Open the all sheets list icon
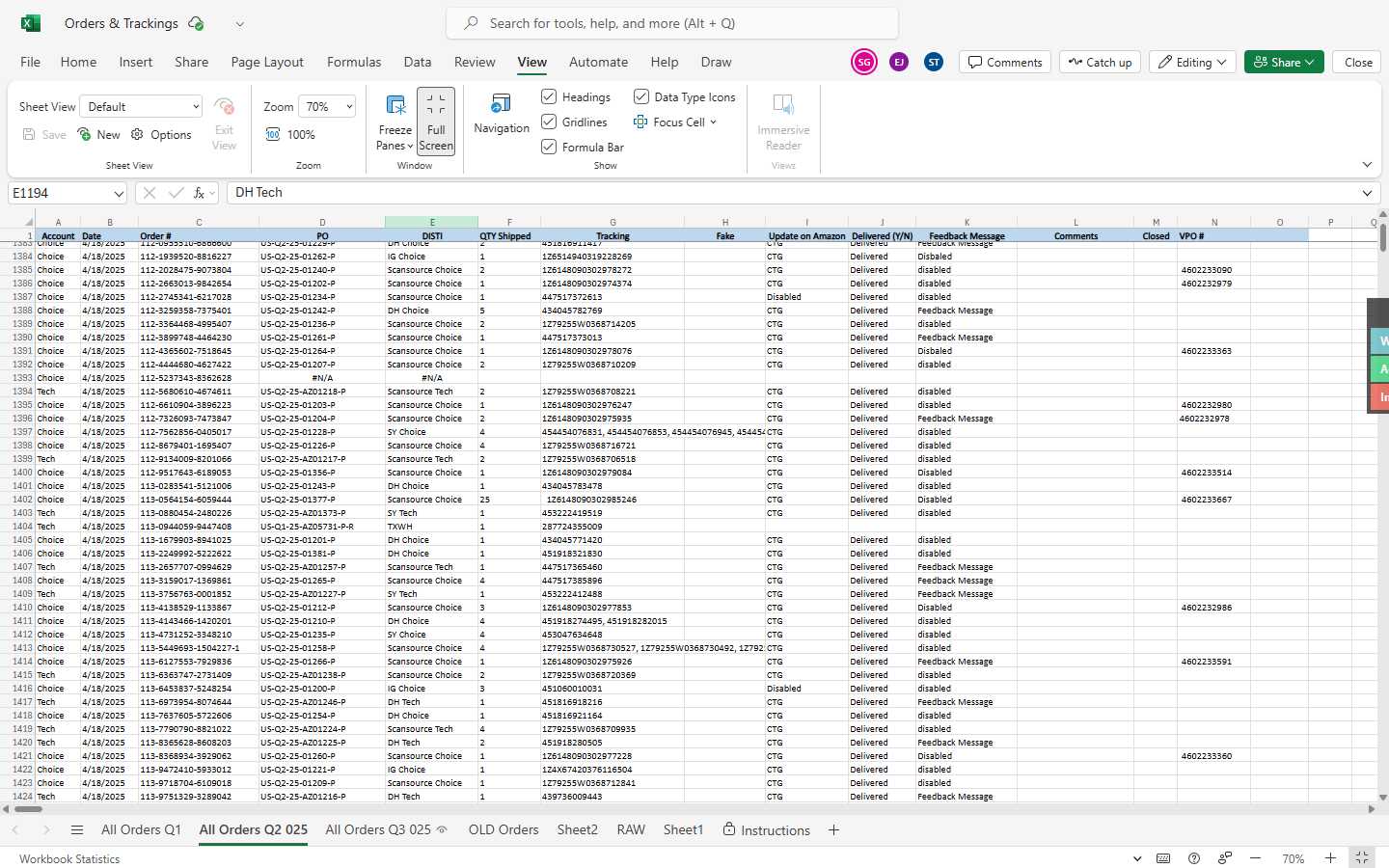Viewport: 1389px width, 868px height. coord(77,830)
